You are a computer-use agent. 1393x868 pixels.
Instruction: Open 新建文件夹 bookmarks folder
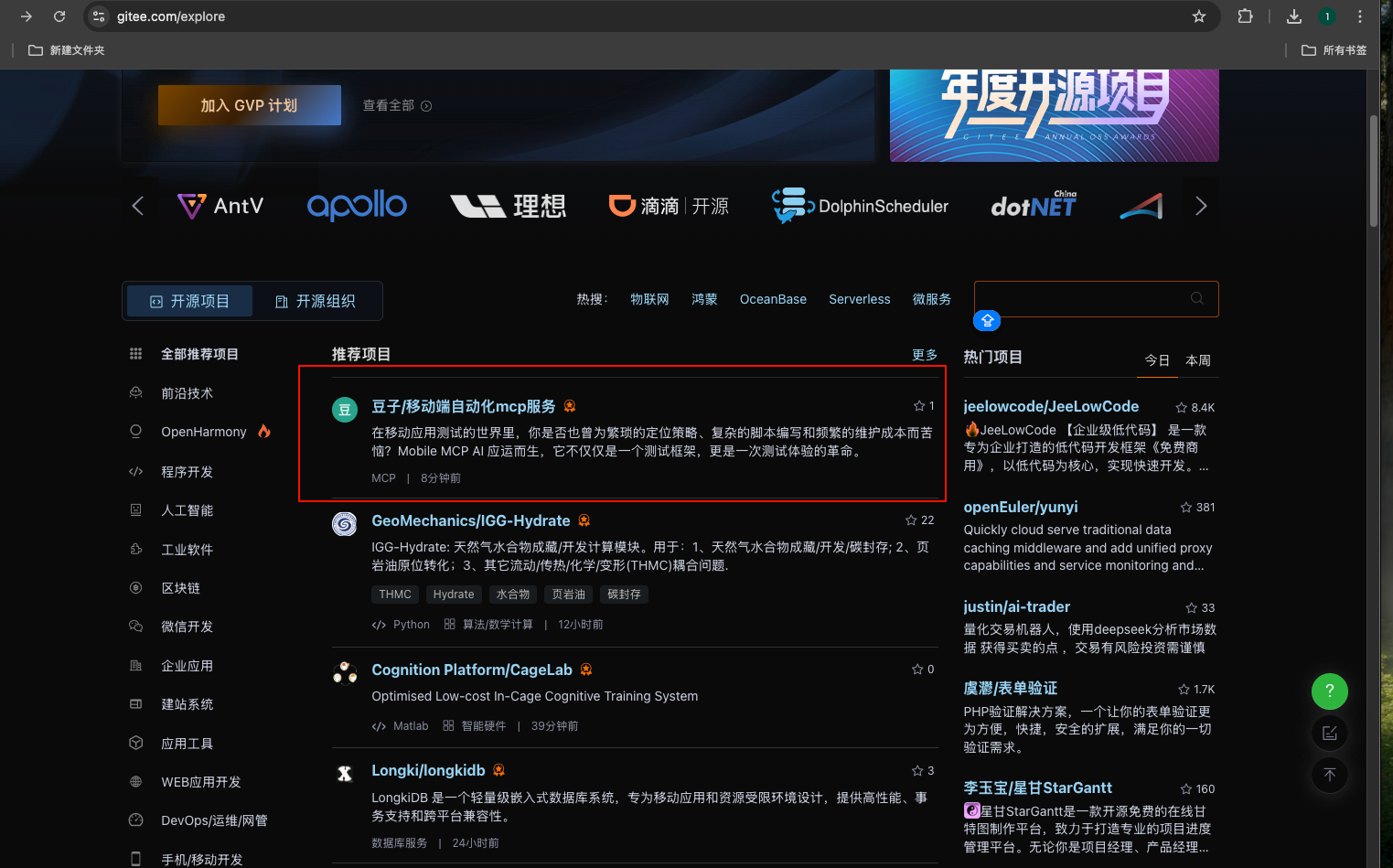67,50
